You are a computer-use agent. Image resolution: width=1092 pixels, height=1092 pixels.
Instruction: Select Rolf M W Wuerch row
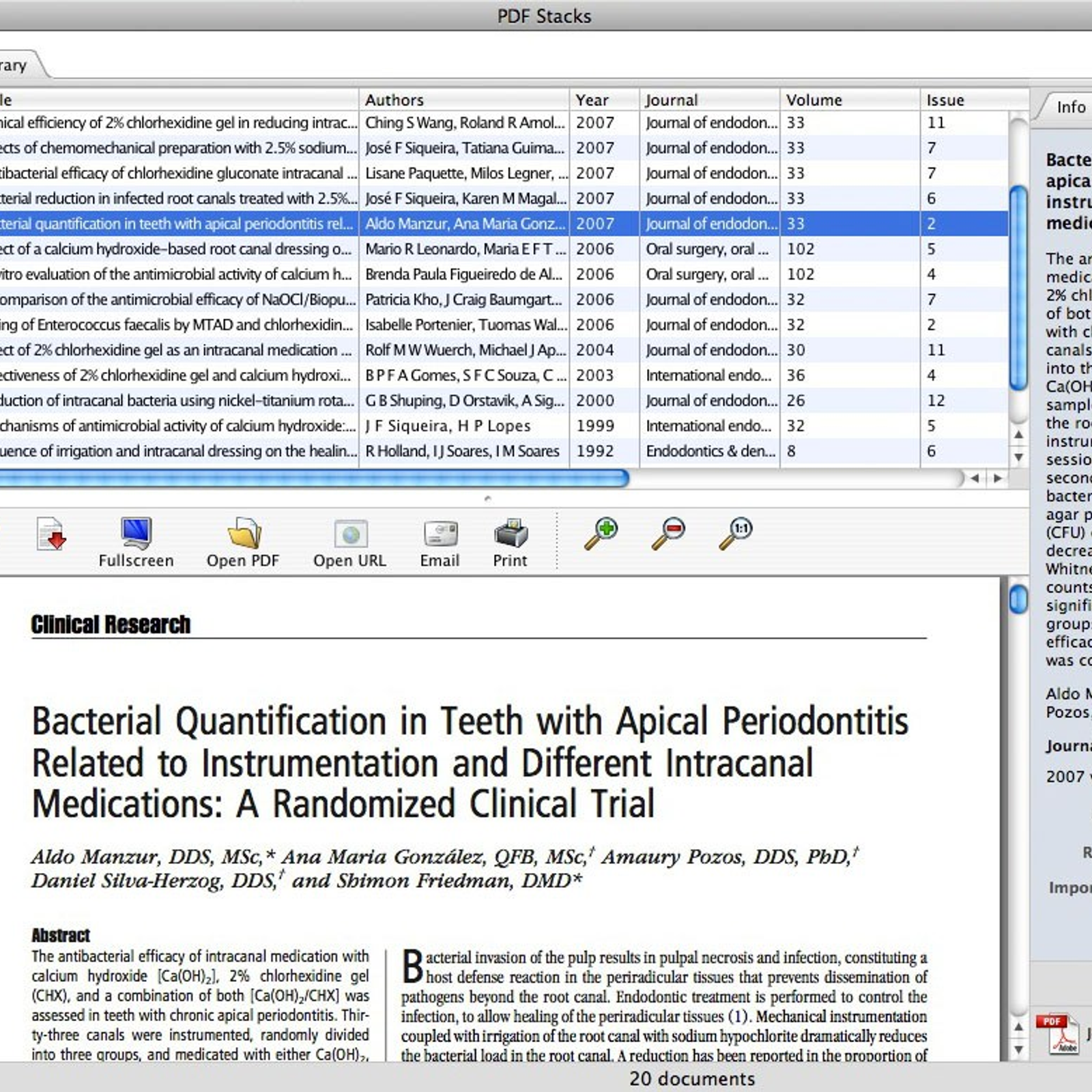pos(504,350)
